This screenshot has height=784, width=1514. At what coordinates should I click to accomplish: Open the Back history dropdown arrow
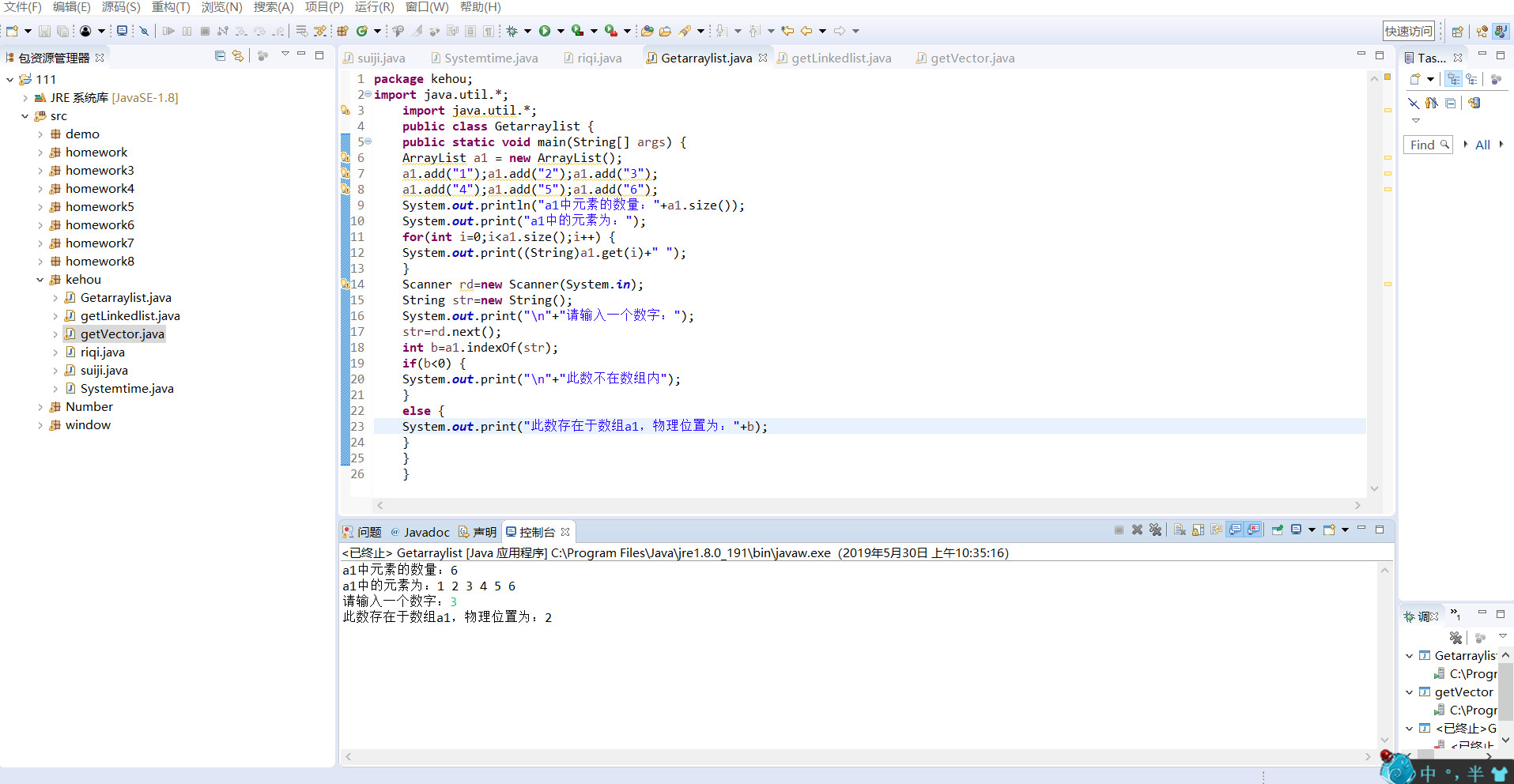[822, 31]
